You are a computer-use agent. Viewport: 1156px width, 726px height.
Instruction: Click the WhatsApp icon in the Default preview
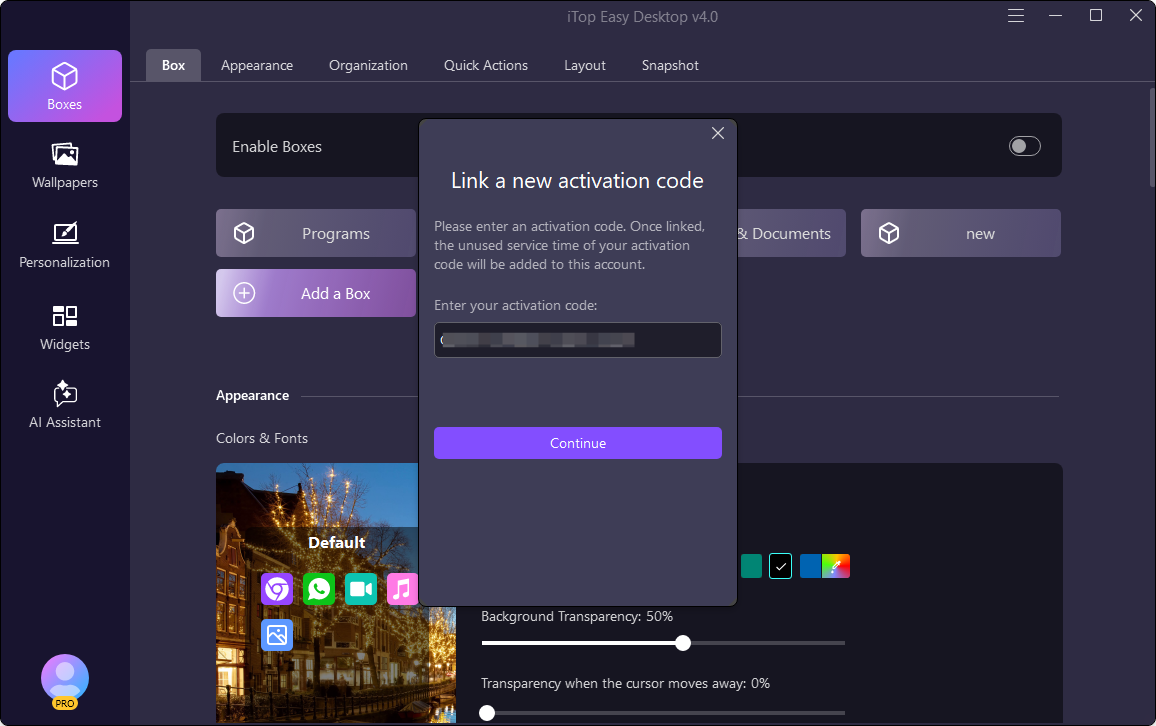click(x=319, y=589)
